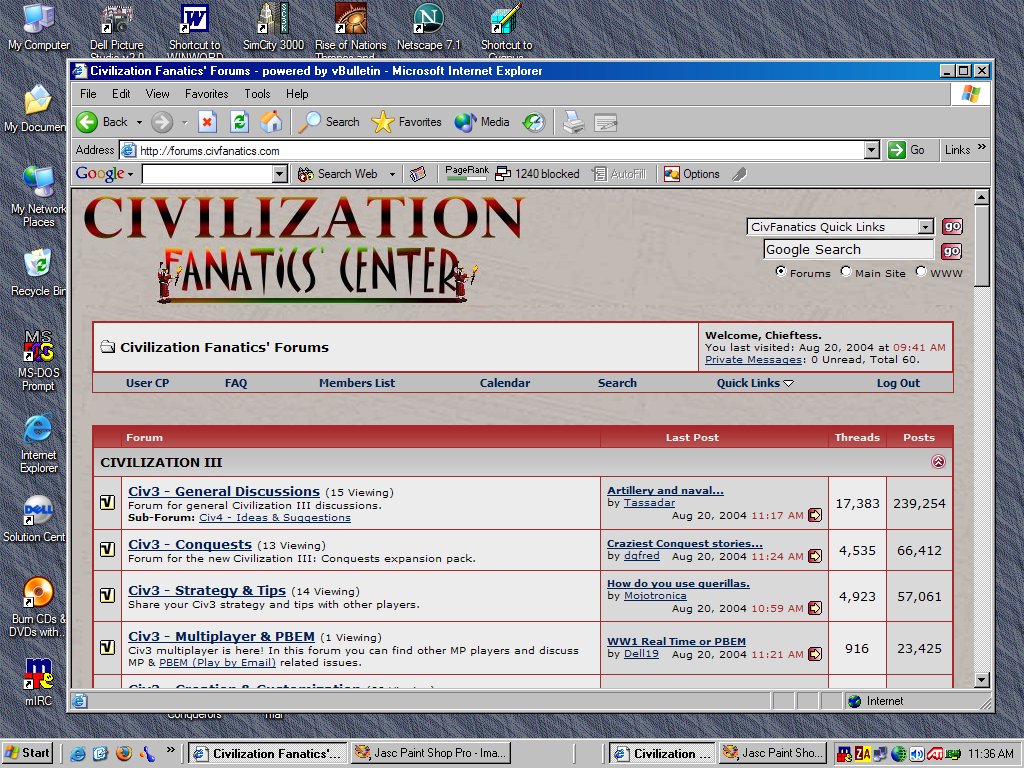Viewport: 1024px width, 768px height.
Task: Select the MS-DOS Prompt desktop icon
Action: 39,360
